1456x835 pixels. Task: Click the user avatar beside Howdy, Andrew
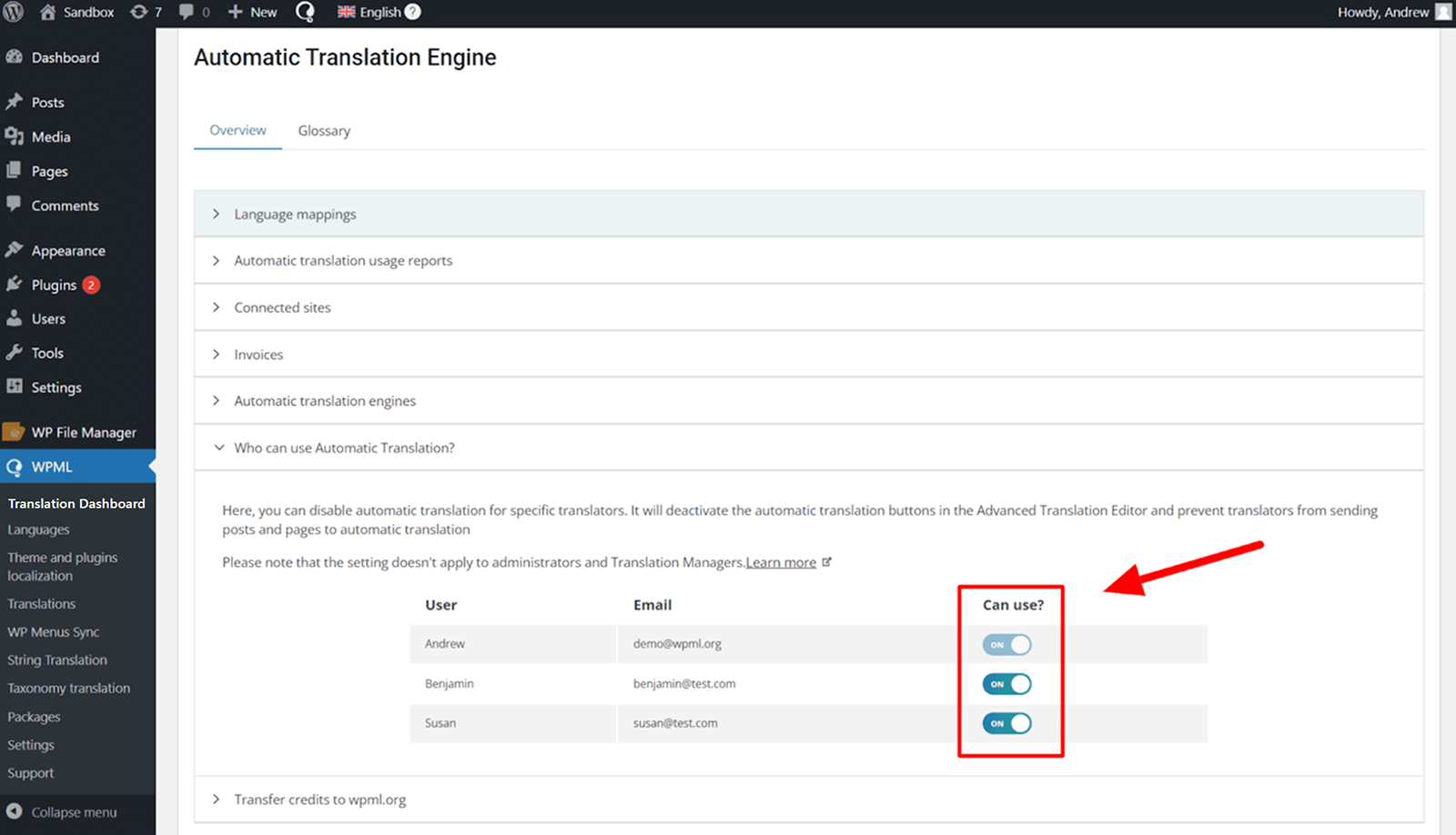pos(1443,12)
